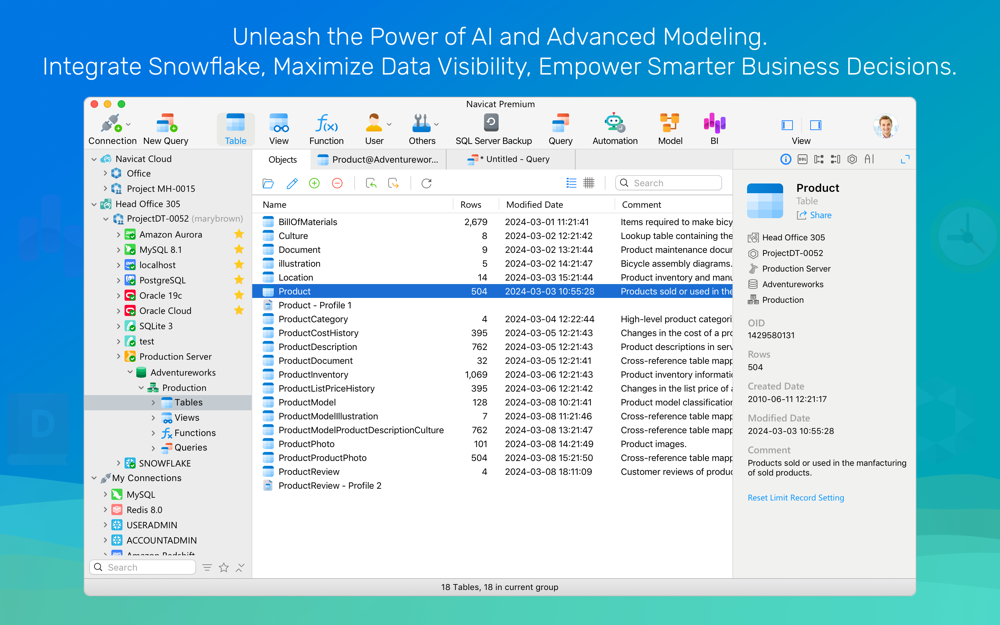1000x625 pixels.
Task: Open the AI icon in right pane
Action: (x=869, y=159)
